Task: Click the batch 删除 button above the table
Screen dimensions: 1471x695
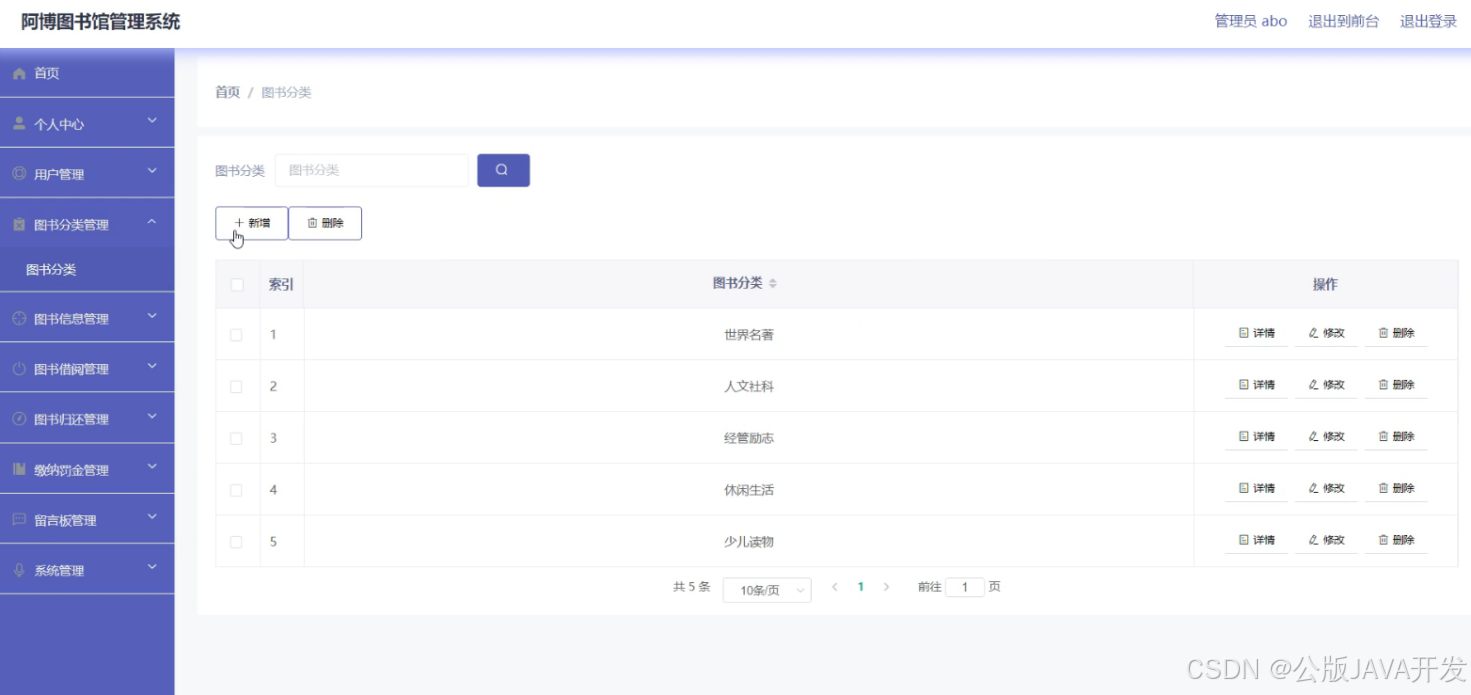Action: tap(325, 223)
